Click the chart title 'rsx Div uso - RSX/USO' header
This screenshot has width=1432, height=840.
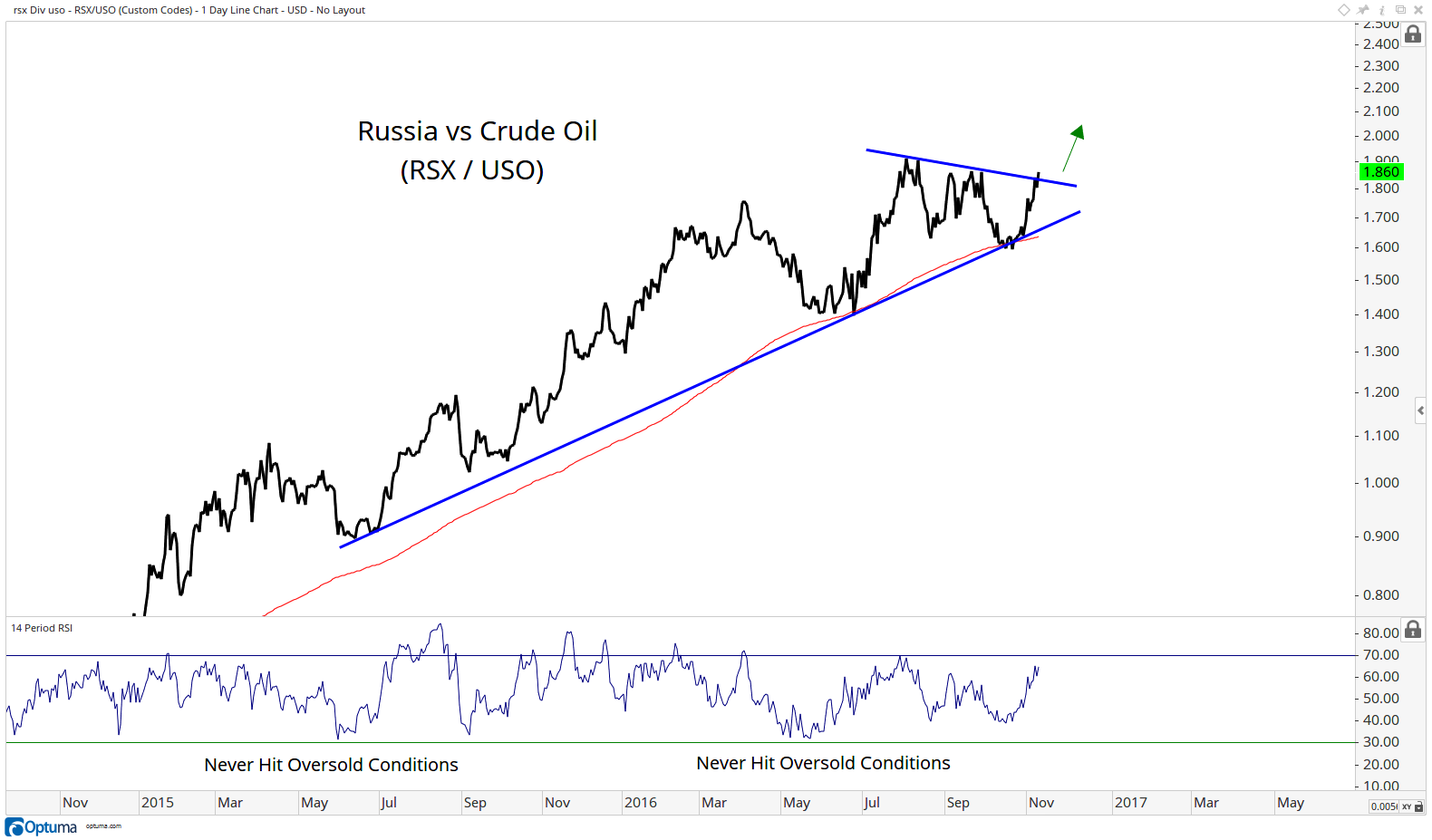[x=189, y=10]
